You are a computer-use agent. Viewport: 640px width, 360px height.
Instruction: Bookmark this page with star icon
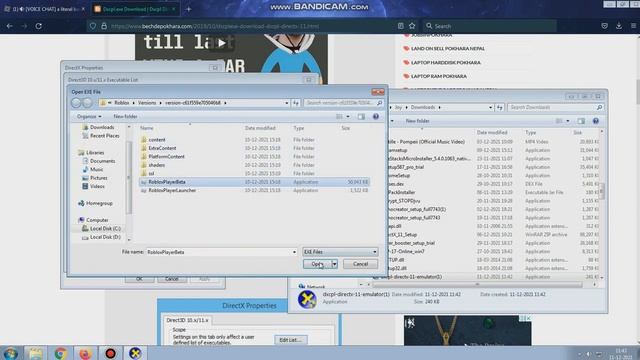[x=412, y=26]
